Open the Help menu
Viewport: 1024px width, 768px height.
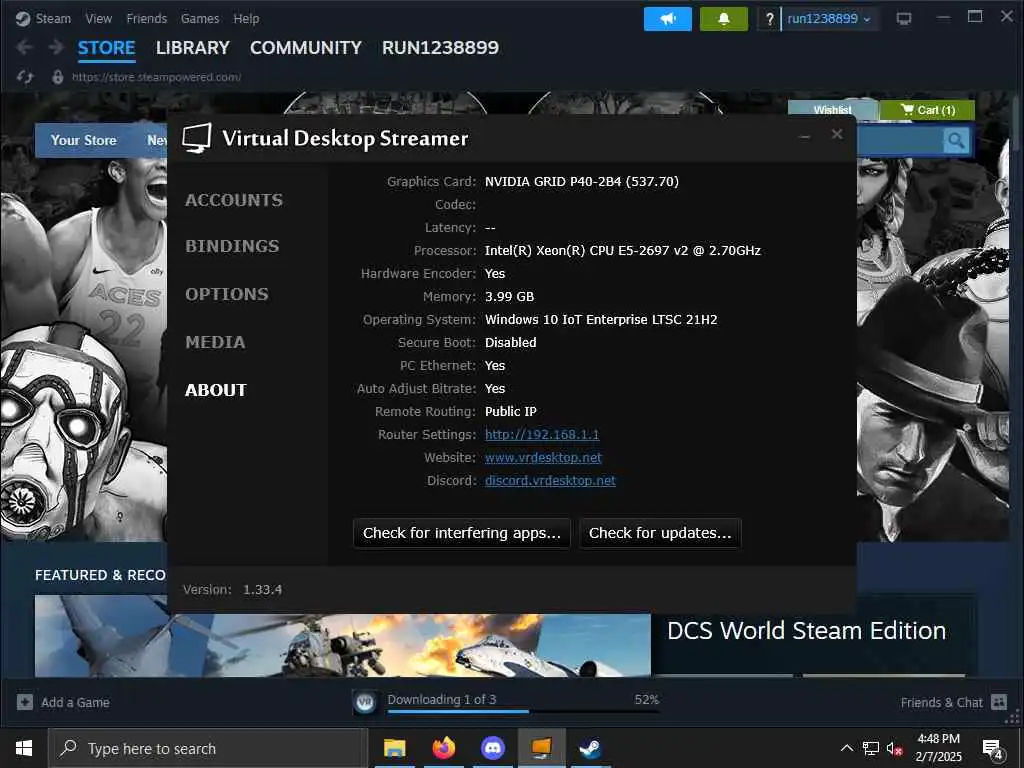(x=246, y=19)
